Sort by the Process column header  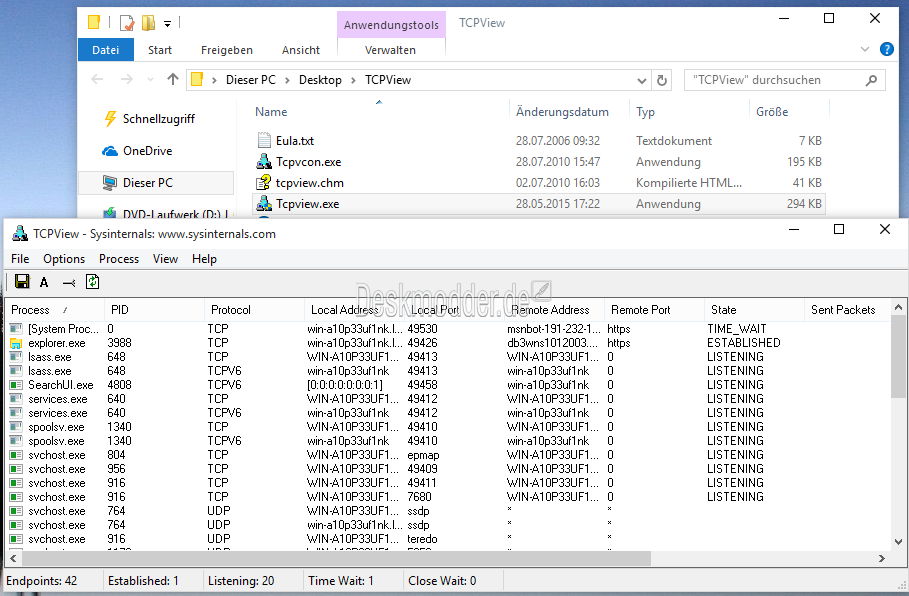[54, 310]
